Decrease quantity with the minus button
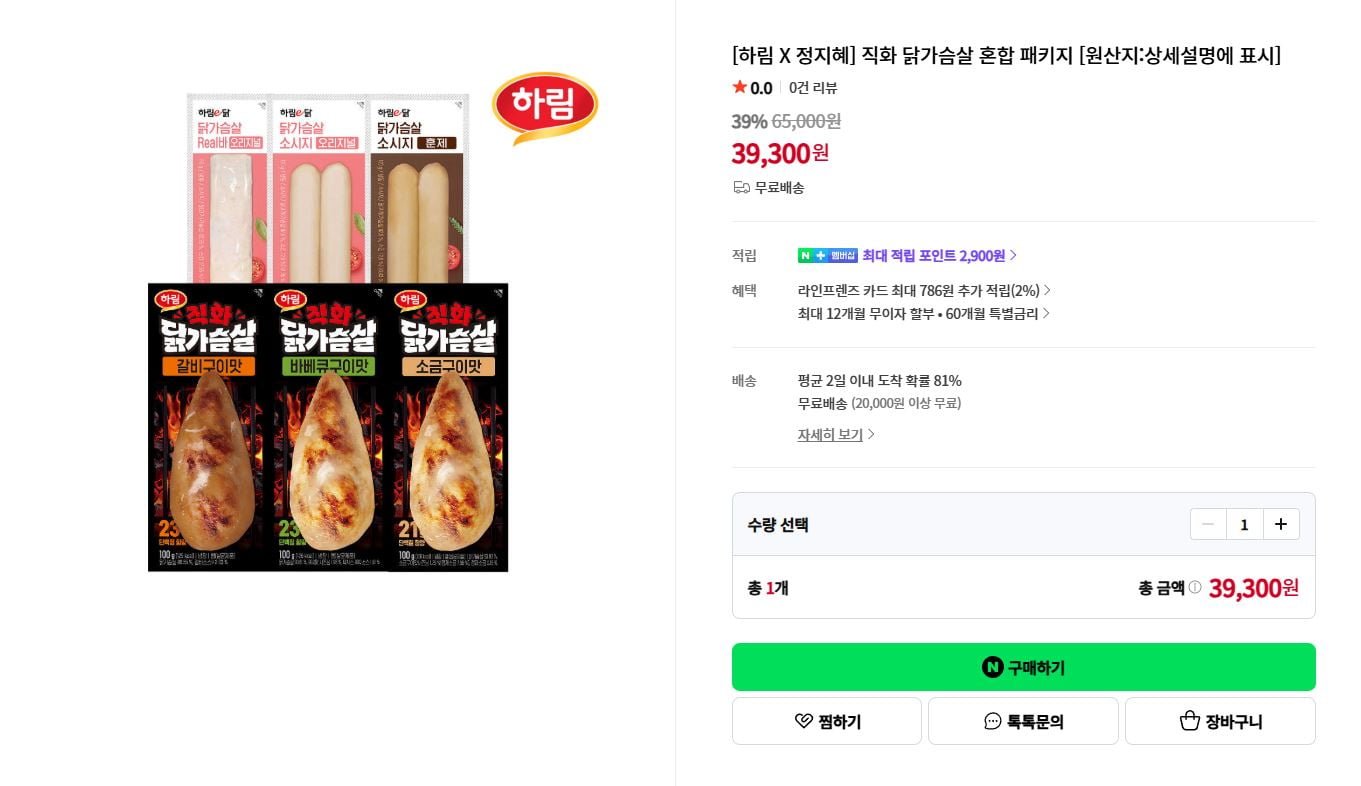 click(1208, 524)
